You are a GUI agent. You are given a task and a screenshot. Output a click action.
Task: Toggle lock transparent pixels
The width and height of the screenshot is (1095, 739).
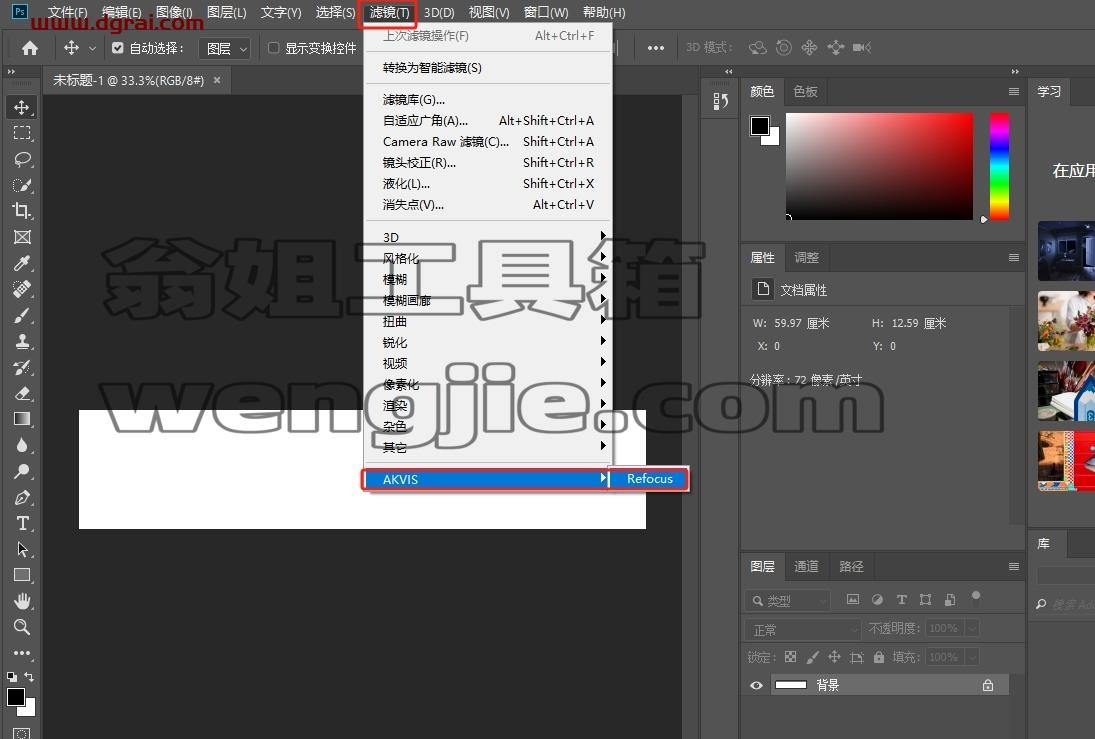(x=791, y=657)
